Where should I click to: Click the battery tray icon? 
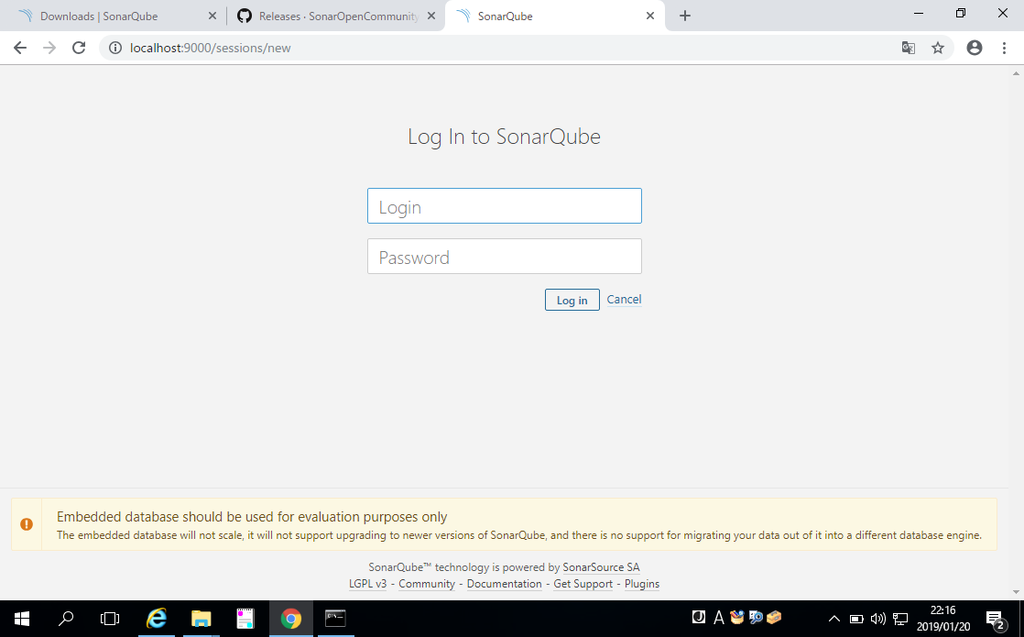click(x=856, y=619)
